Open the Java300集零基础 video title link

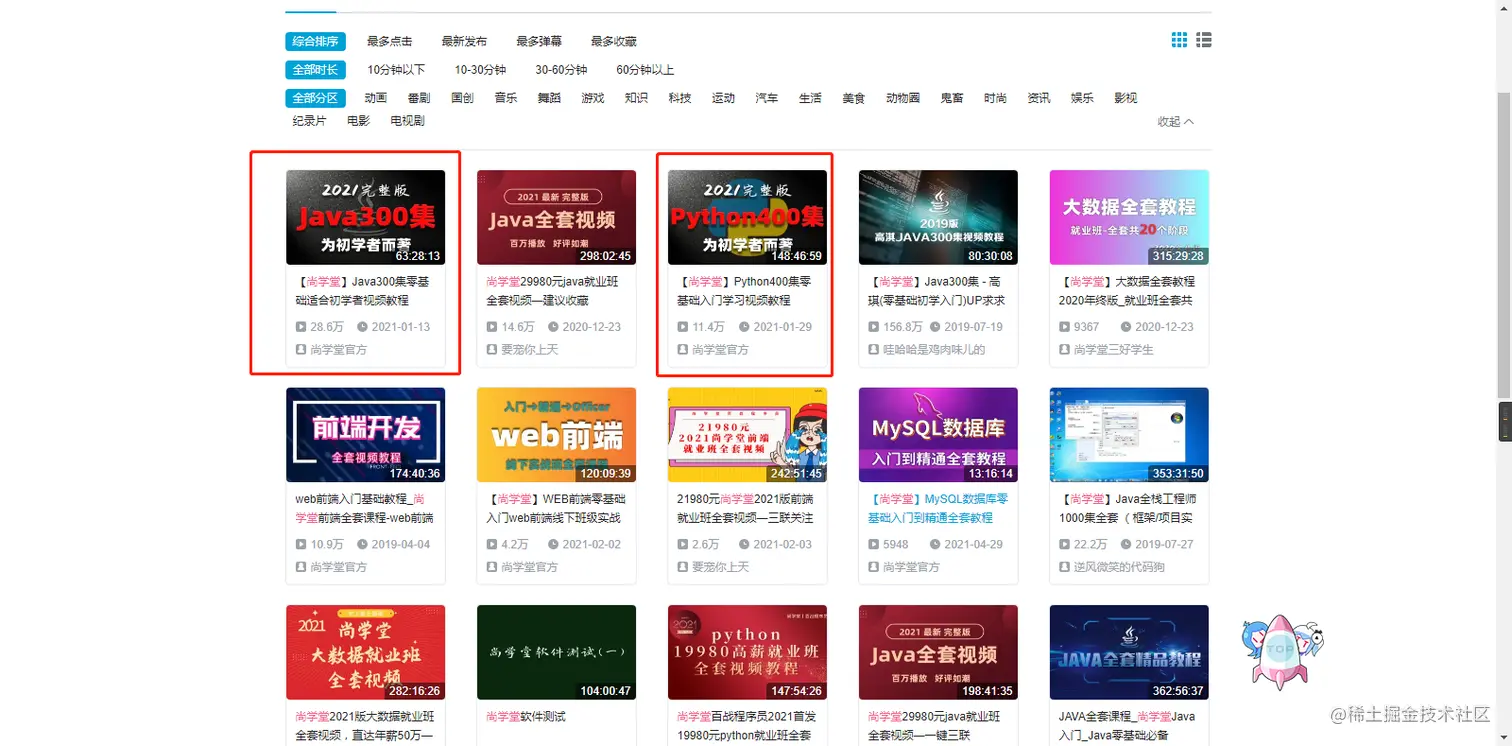365,290
